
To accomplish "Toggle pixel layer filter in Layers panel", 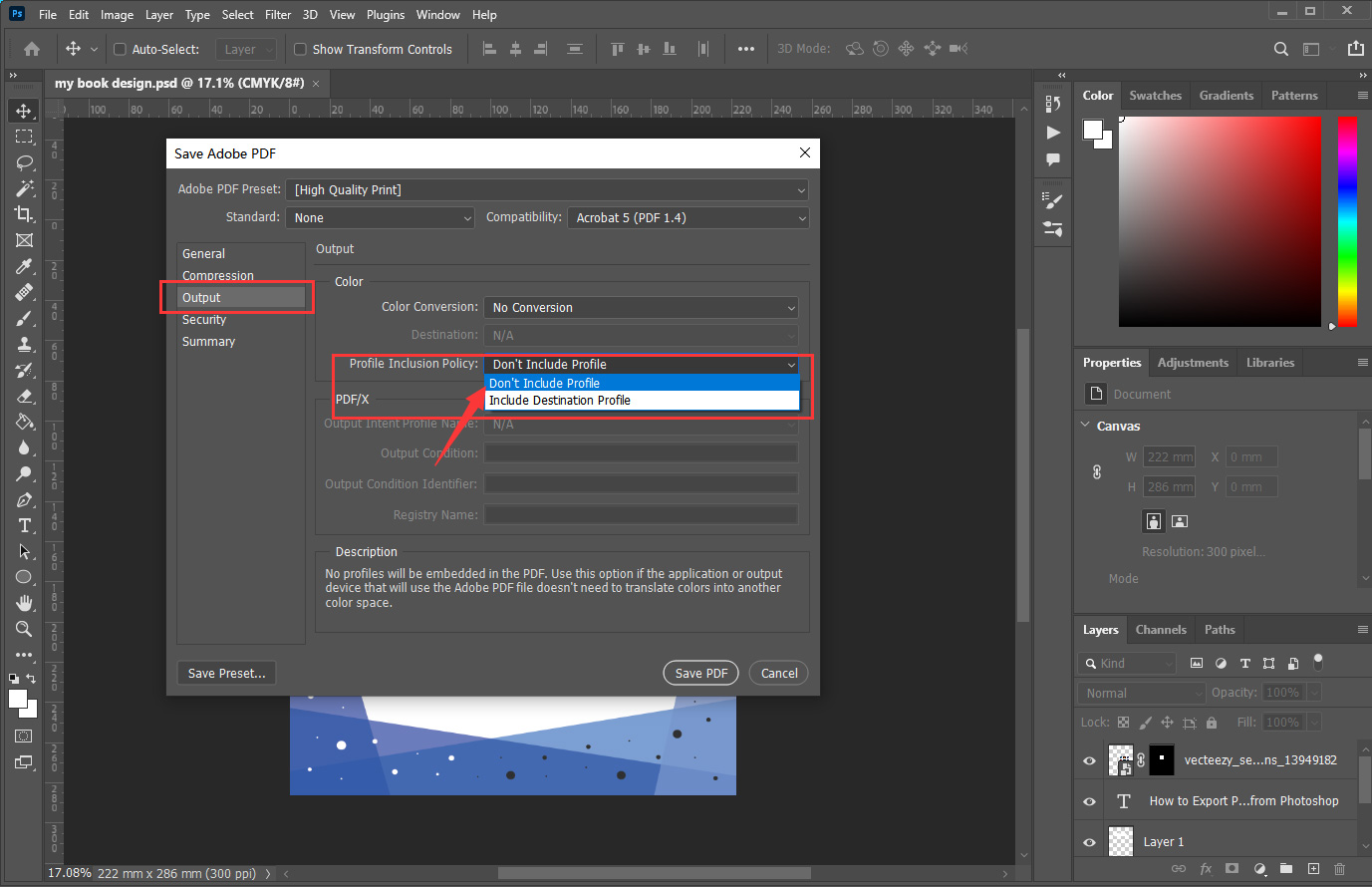I will [1197, 663].
